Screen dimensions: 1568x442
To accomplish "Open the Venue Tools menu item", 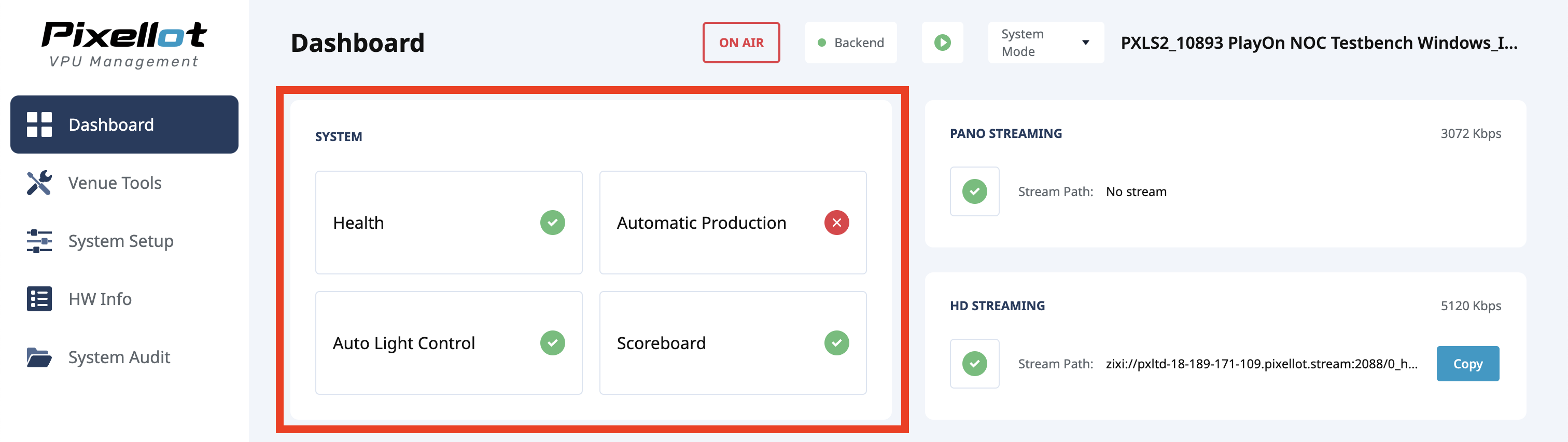I will 115,183.
